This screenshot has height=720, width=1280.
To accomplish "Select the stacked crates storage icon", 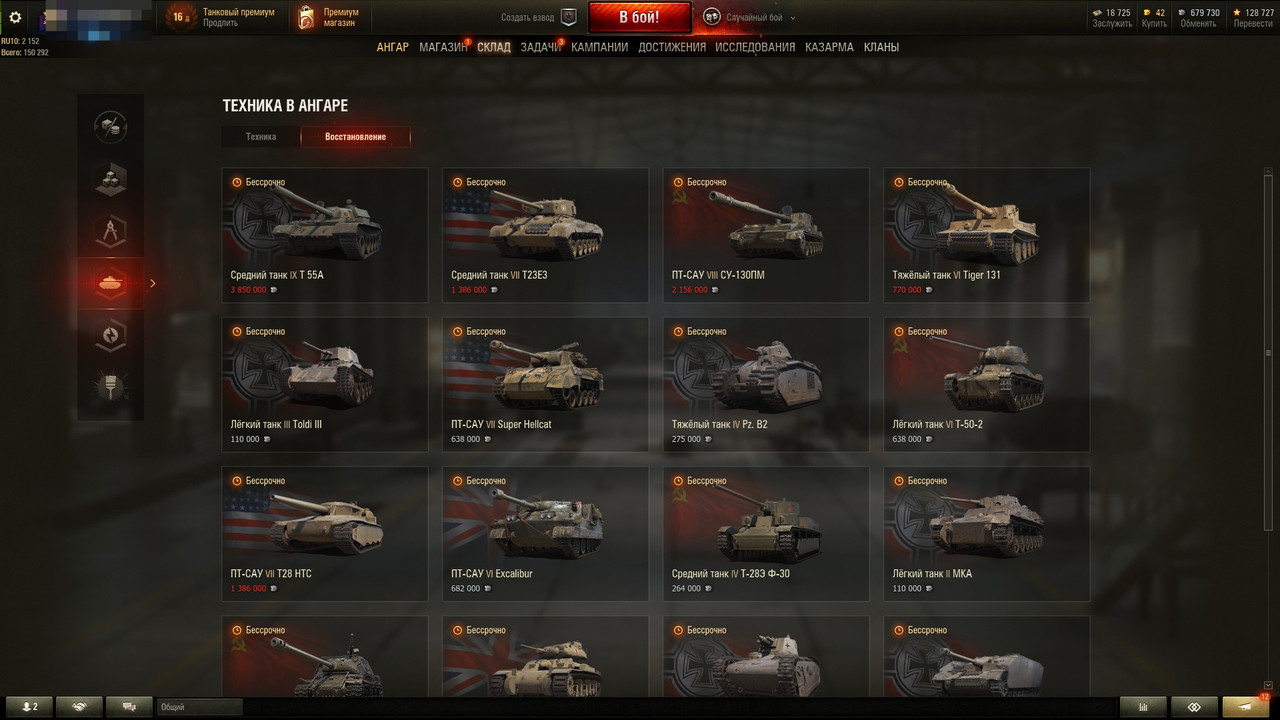I will pos(110,179).
